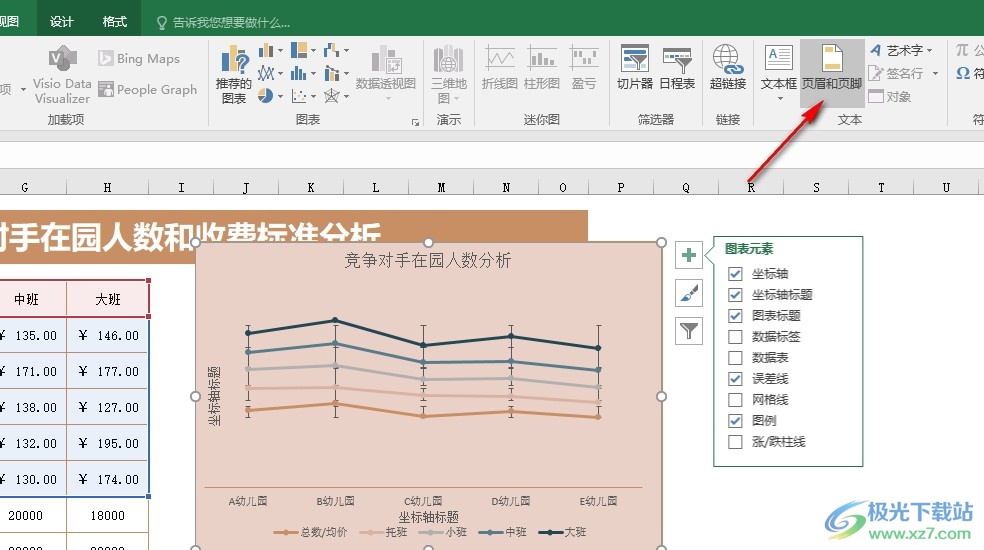The image size is (984, 550).
Task: Select column header K
Action: tap(310, 187)
